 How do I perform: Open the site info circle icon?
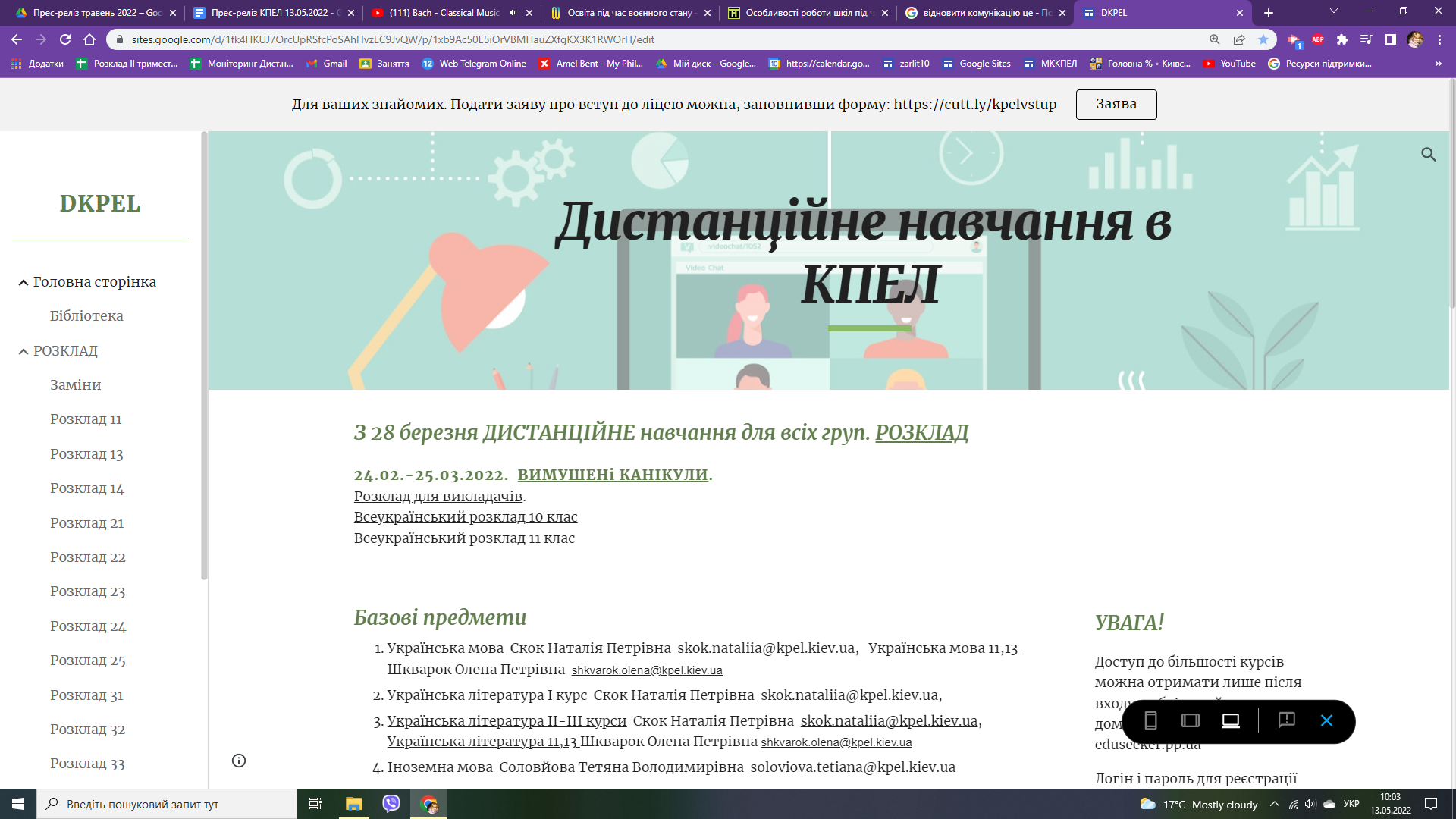tap(239, 761)
